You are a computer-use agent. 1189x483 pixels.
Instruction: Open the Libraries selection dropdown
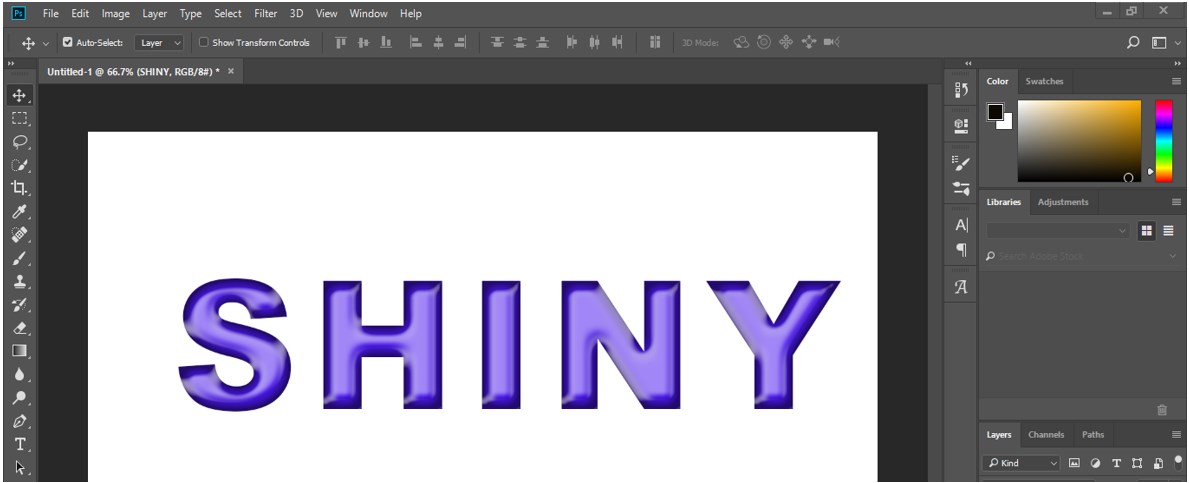[x=1058, y=230]
